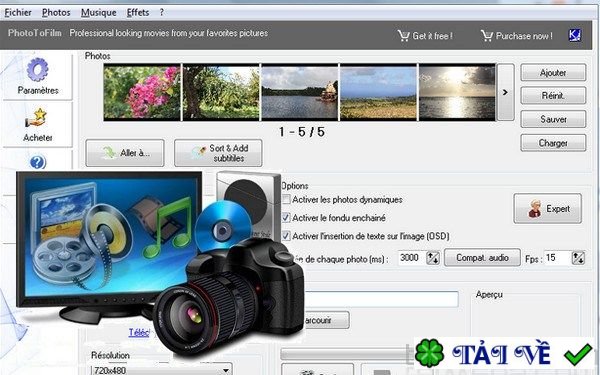Image resolution: width=600 pixels, height=375 pixels.
Task: Open the Expert settings button
Action: pyautogui.click(x=548, y=209)
